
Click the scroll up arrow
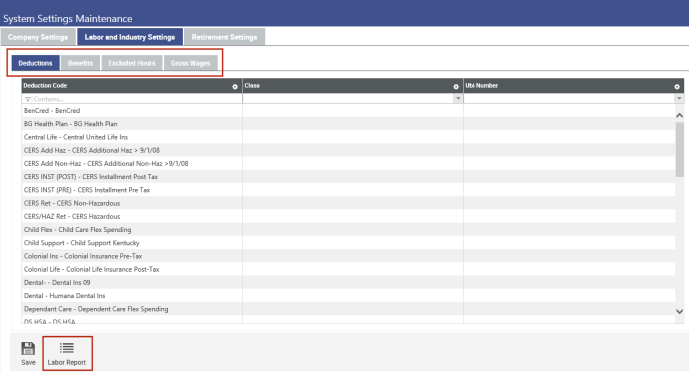point(679,115)
